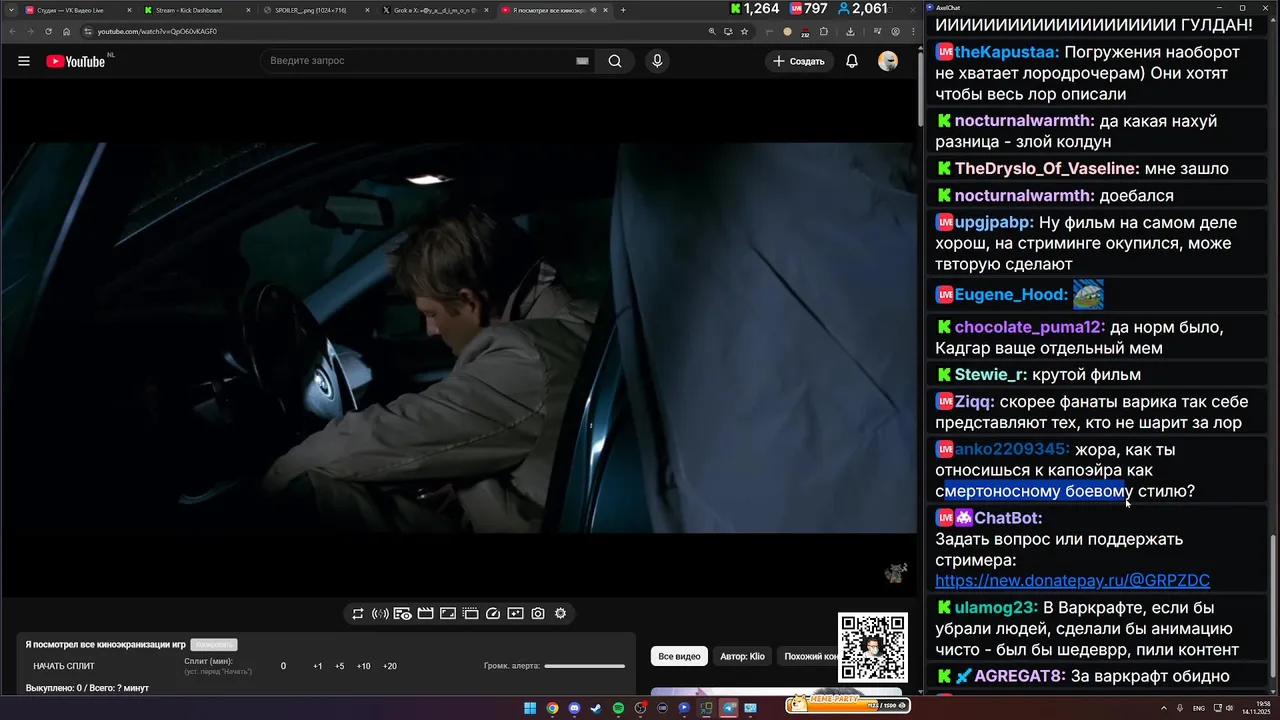This screenshot has width=1280, height=720.
Task: Click the MEME PARTY widget on taskbar
Action: pos(848,704)
